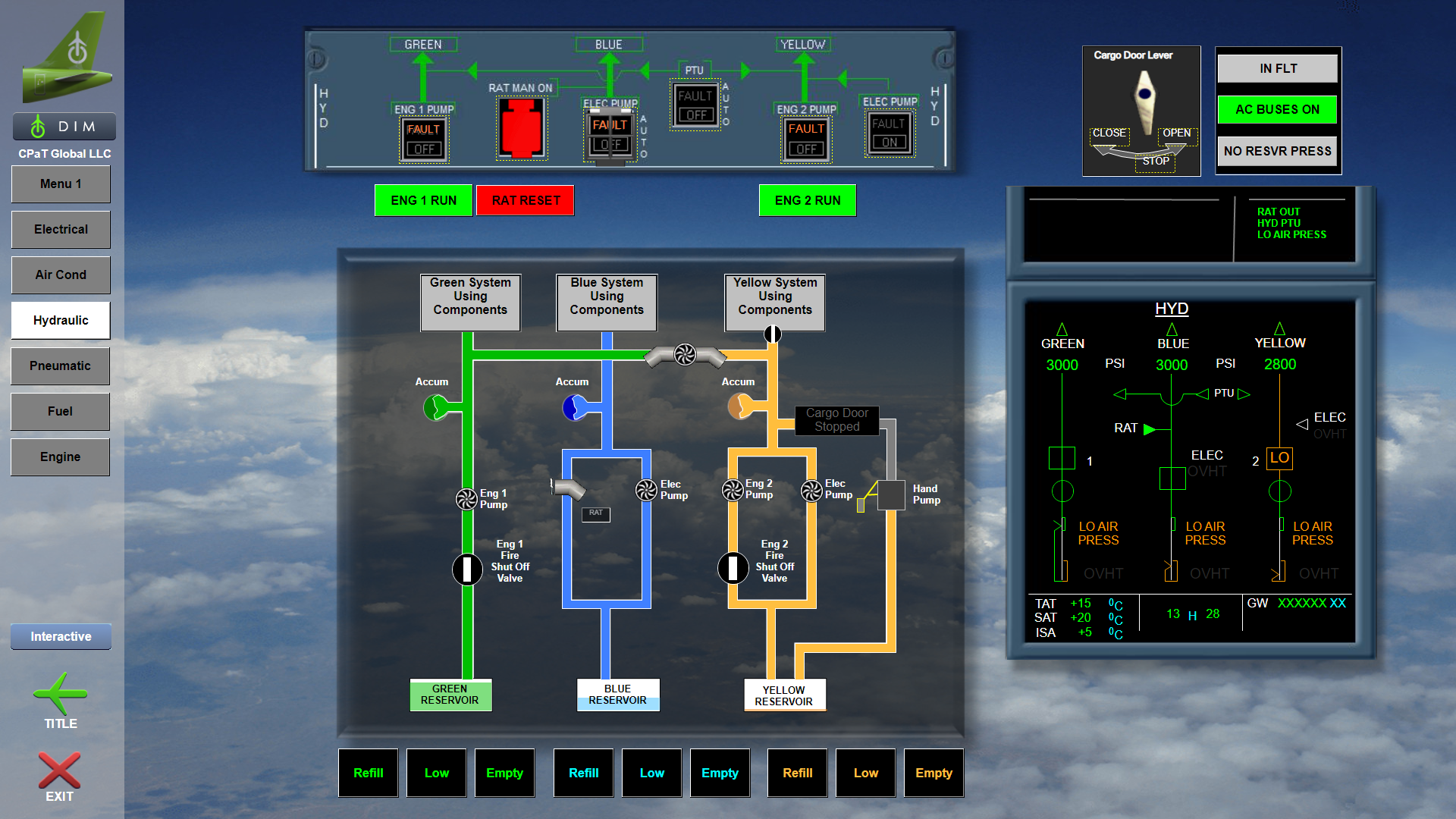1456x819 pixels.
Task: Open the Electrical system page
Action: (x=61, y=229)
